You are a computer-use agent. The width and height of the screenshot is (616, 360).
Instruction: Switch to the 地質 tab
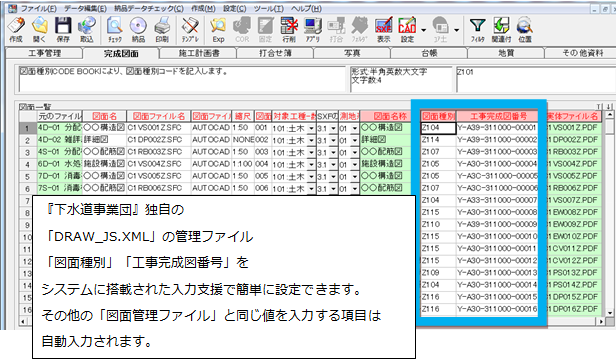click(x=506, y=53)
